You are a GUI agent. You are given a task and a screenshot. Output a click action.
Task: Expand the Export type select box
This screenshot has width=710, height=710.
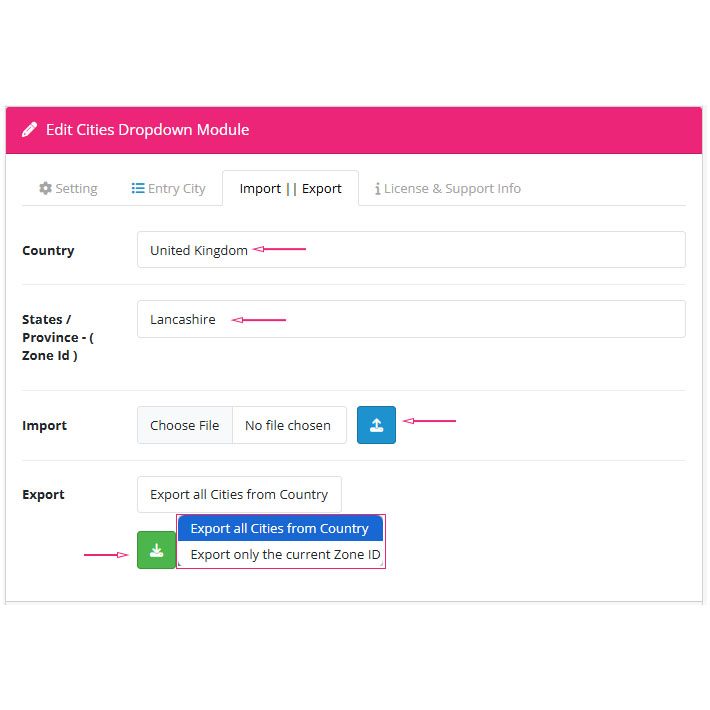(239, 494)
